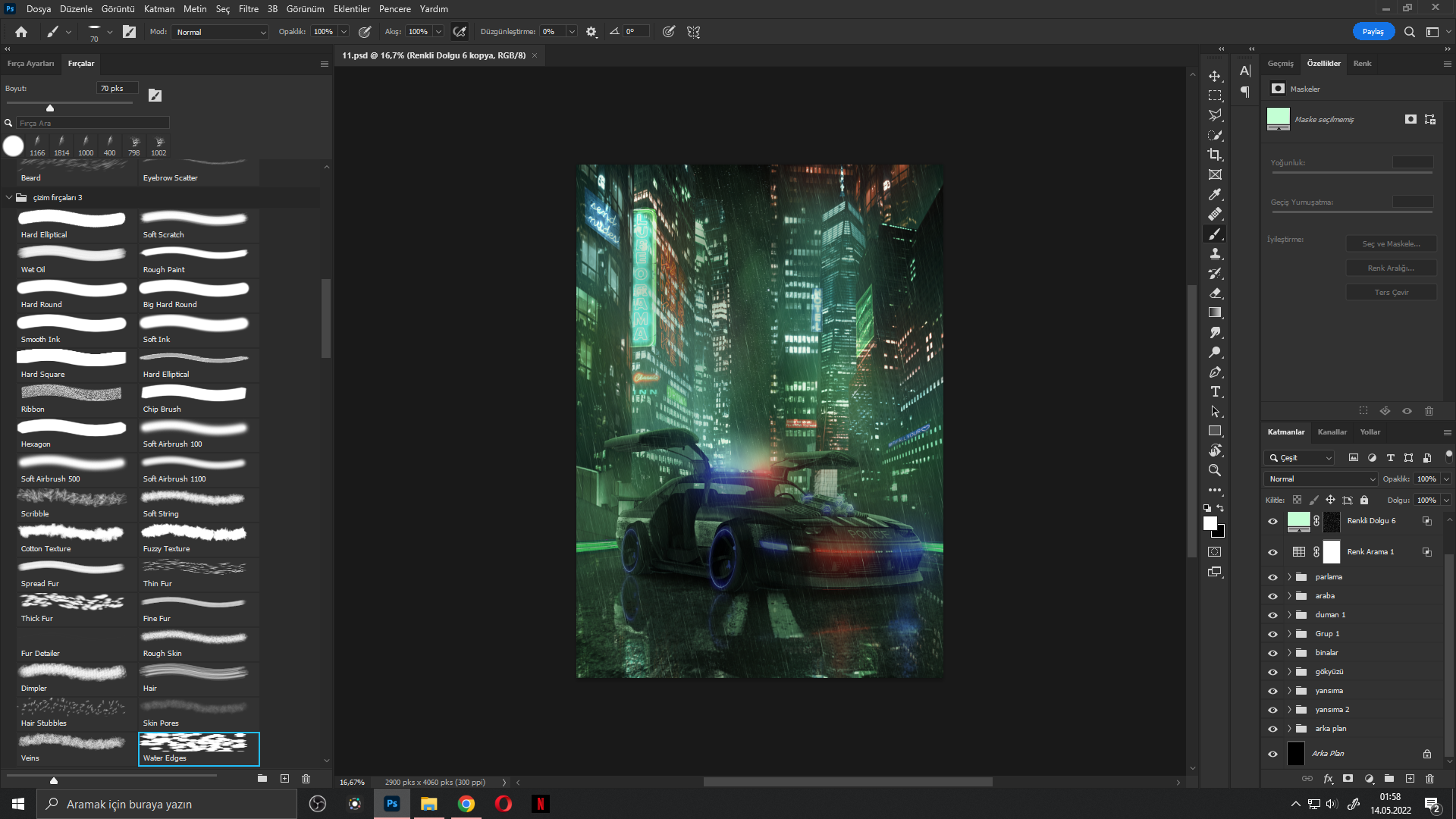Hide the parlama group

click(1272, 577)
